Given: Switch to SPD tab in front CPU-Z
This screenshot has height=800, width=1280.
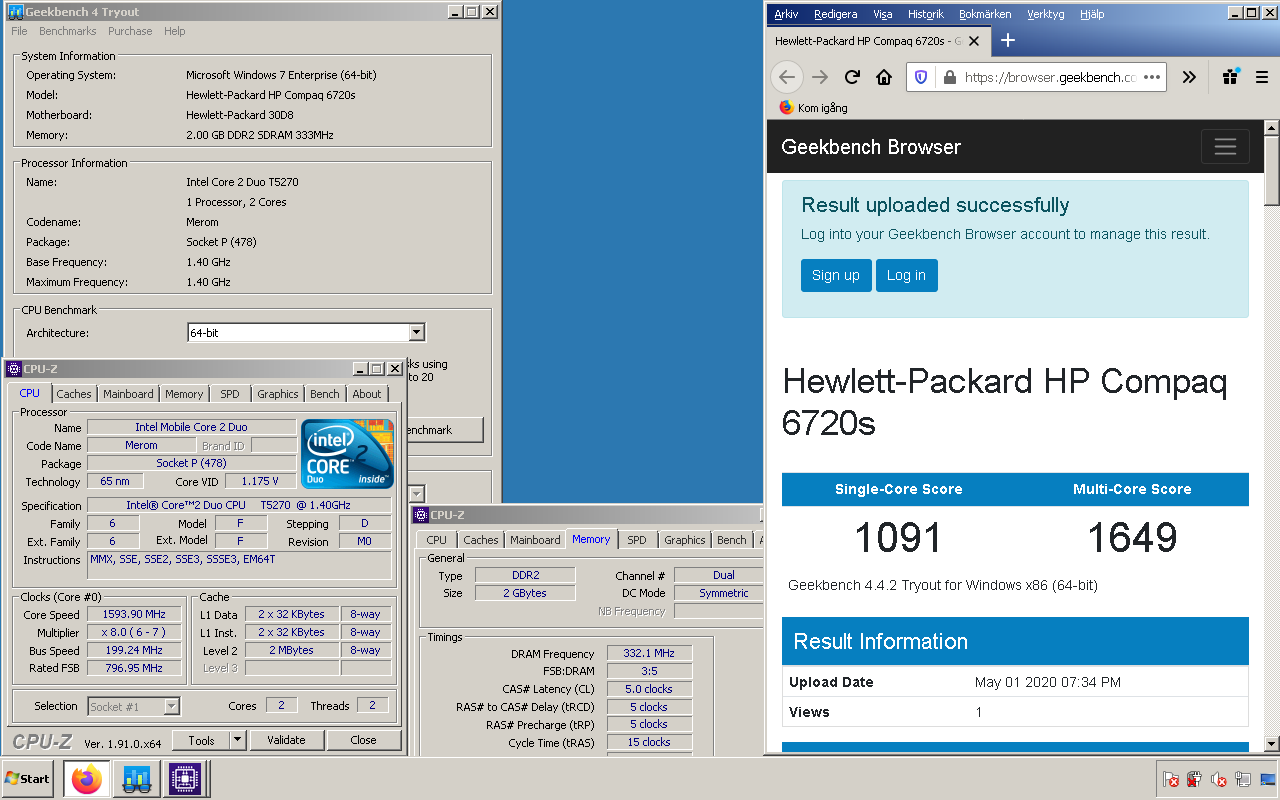Looking at the screenshot, I should pos(230,394).
